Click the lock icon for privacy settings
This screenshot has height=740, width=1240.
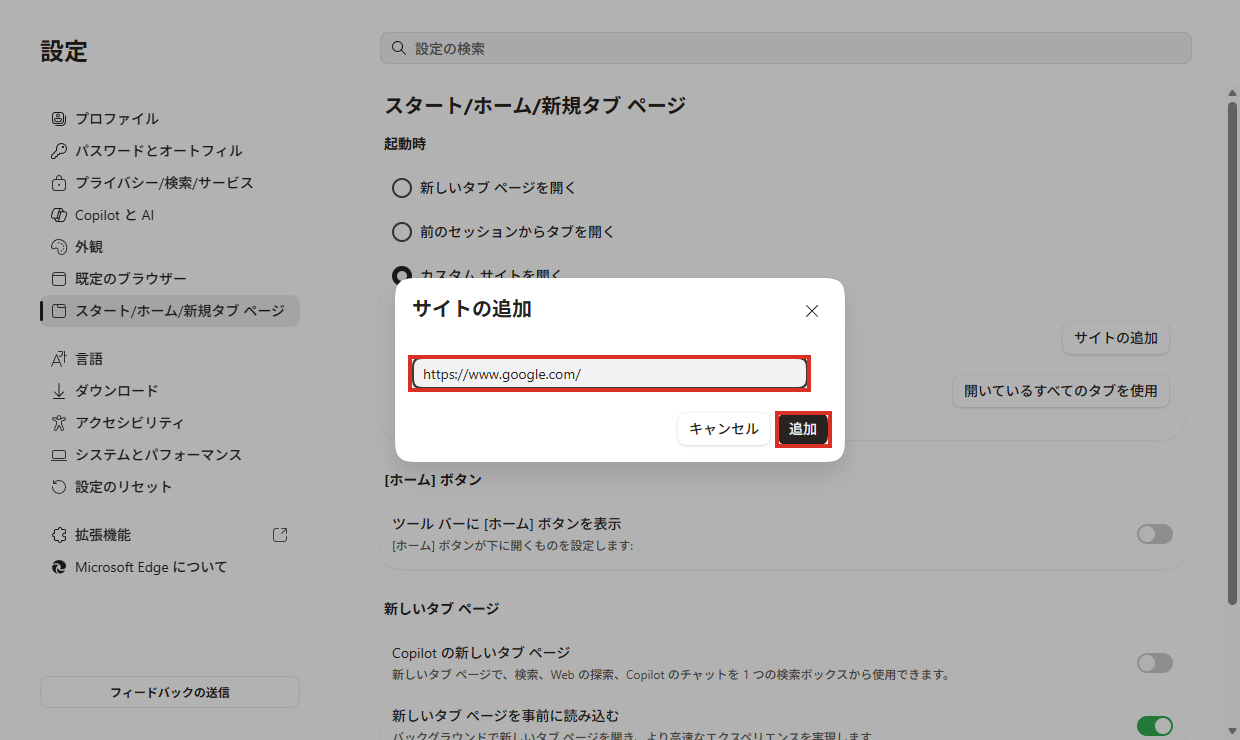pos(58,182)
